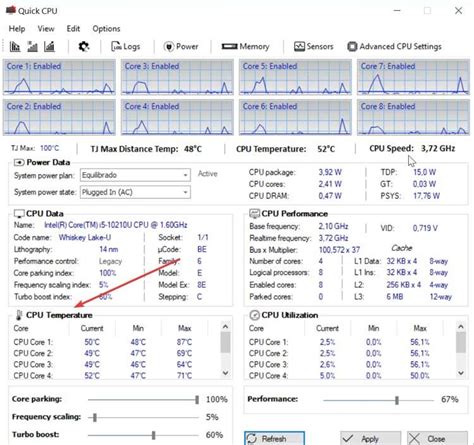
Task: Click the PSYS 17,76 W value
Action: point(426,196)
